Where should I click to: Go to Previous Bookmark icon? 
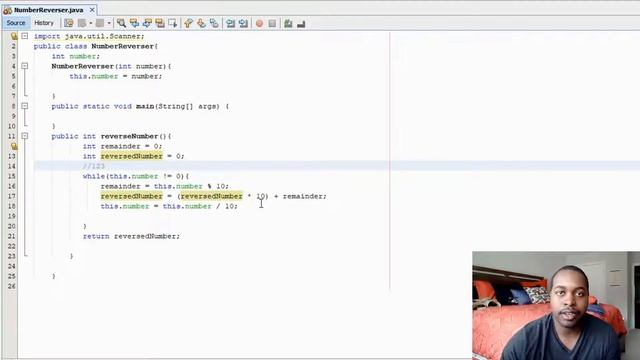(188, 23)
